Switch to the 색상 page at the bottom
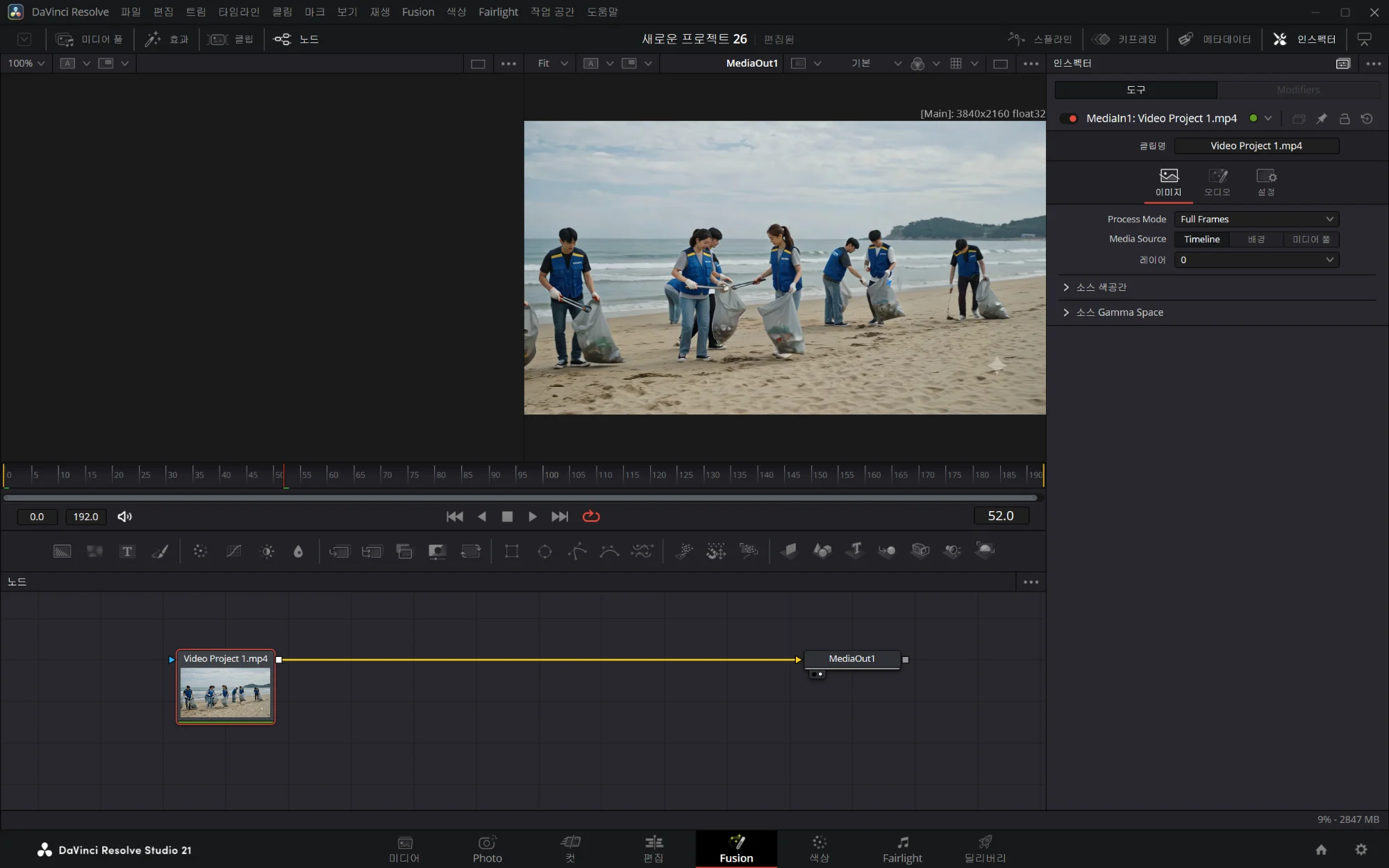Image resolution: width=1389 pixels, height=868 pixels. 820,849
